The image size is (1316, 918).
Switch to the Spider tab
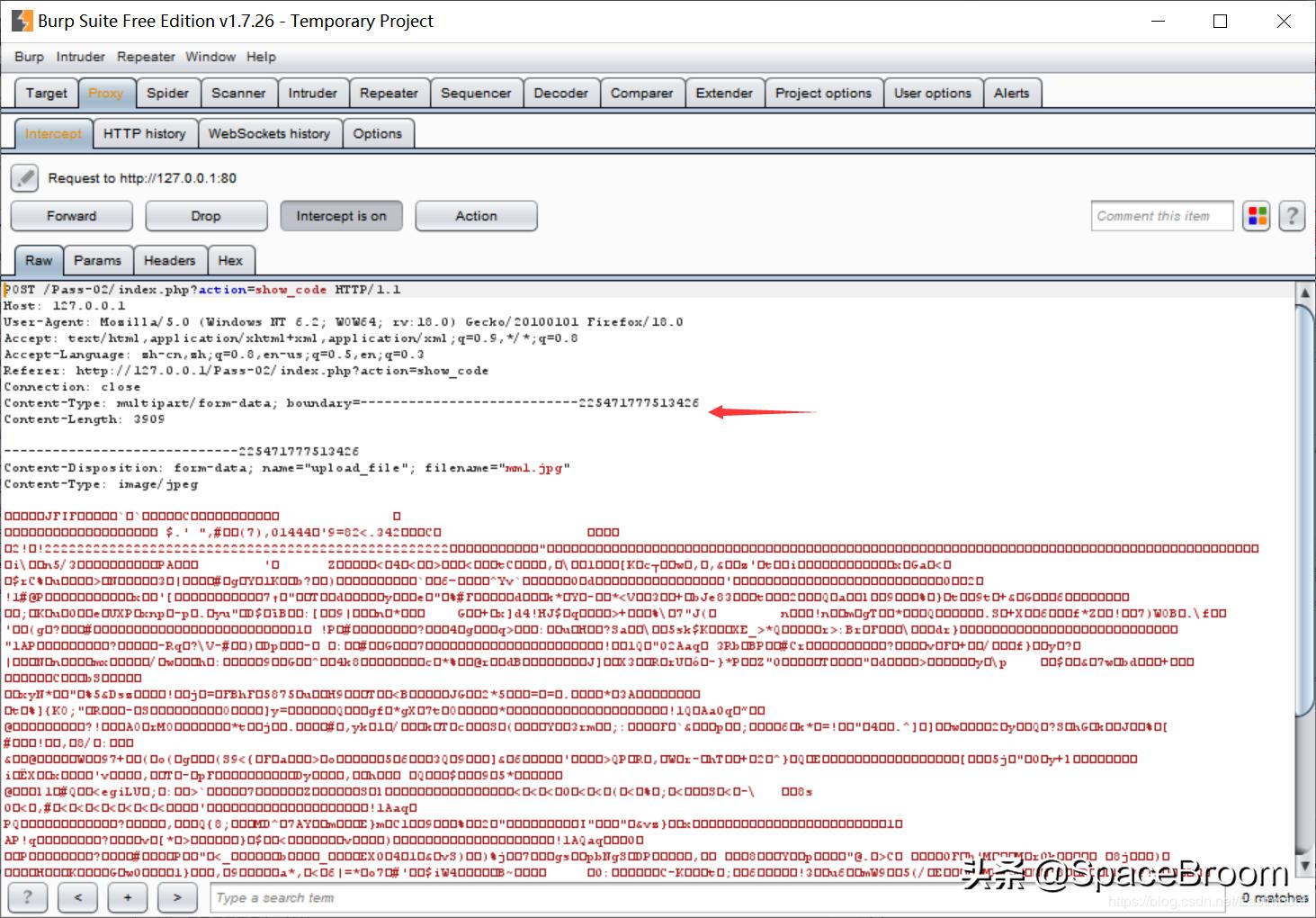[x=168, y=93]
